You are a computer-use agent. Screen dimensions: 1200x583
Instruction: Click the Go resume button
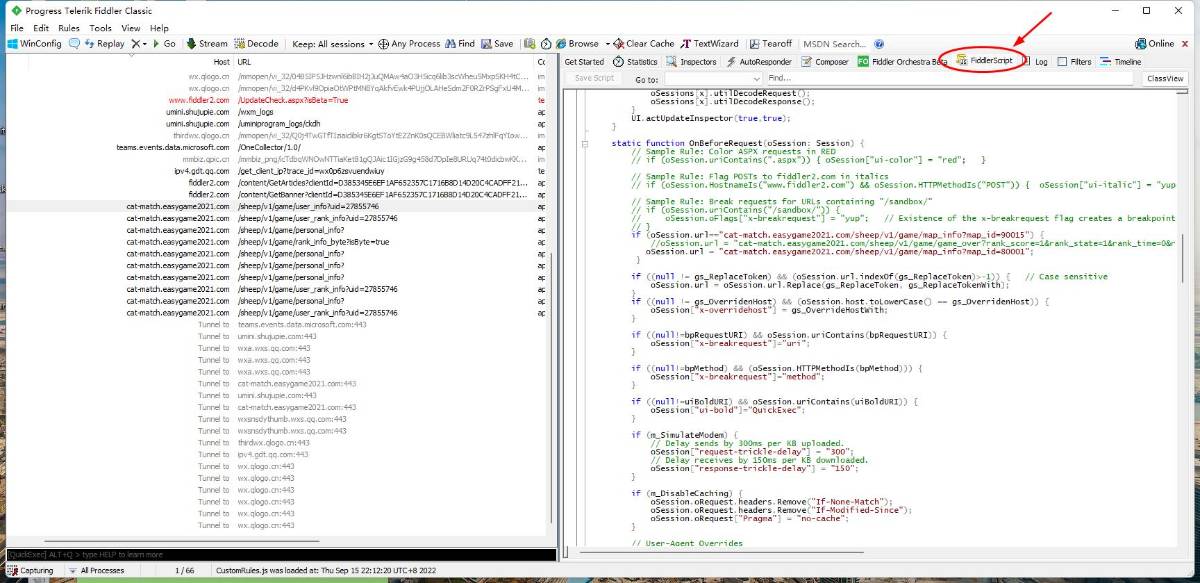pos(164,44)
